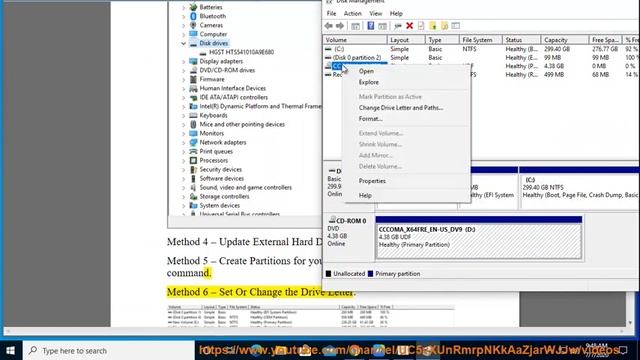This screenshot has height=360, width=640.
Task: Click the search magnifier icon in taskbar
Action: [x=33, y=351]
